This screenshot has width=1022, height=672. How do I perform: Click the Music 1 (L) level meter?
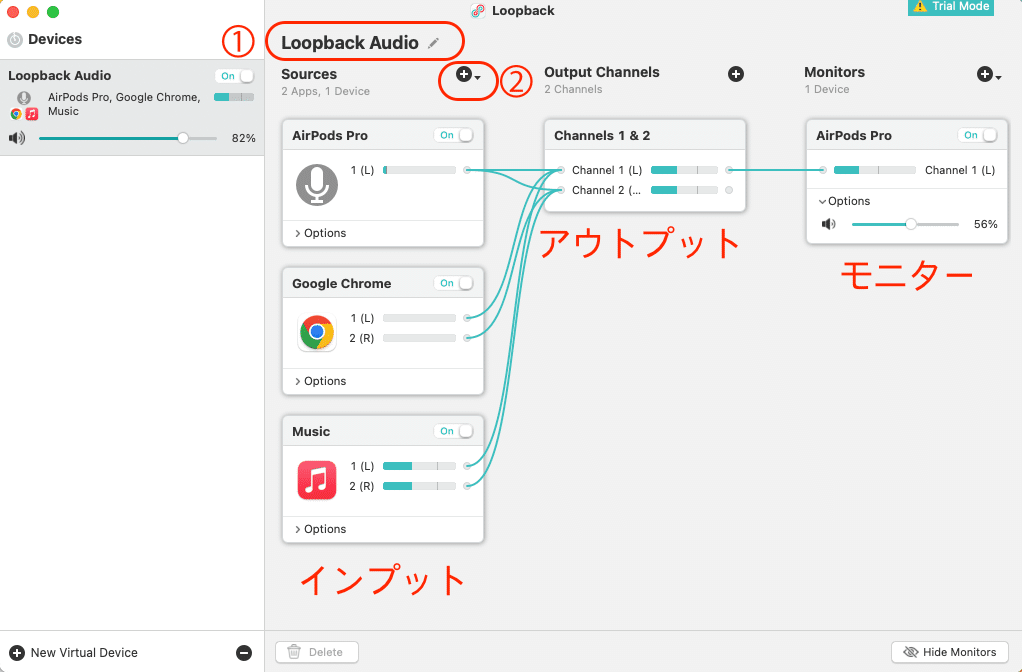click(419, 466)
